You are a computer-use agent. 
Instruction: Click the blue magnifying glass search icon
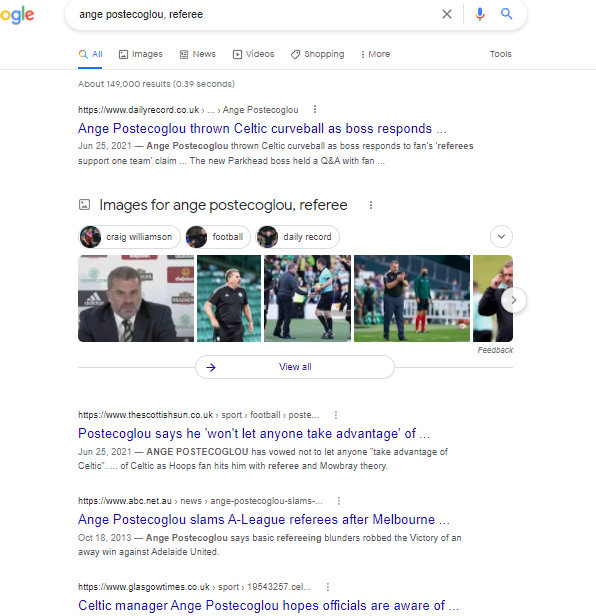[x=506, y=14]
